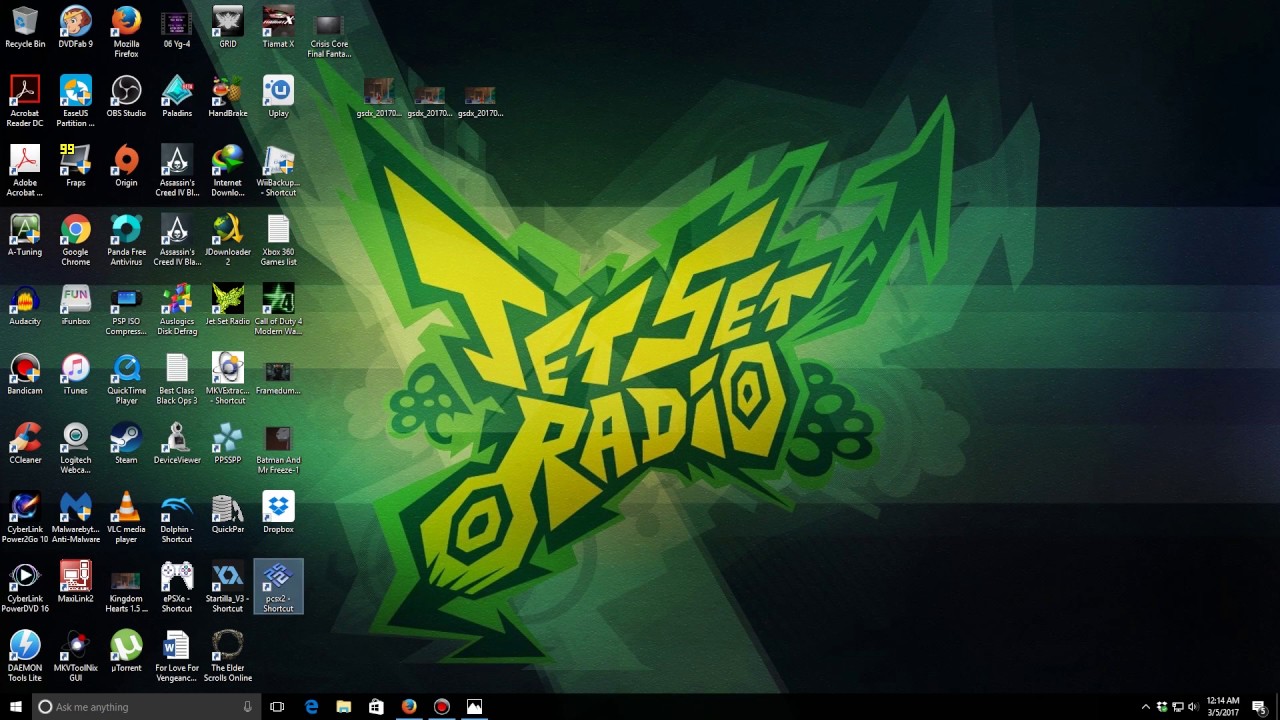This screenshot has width=1280, height=720.
Task: Click the Tiamat X desktop icon
Action: click(278, 27)
